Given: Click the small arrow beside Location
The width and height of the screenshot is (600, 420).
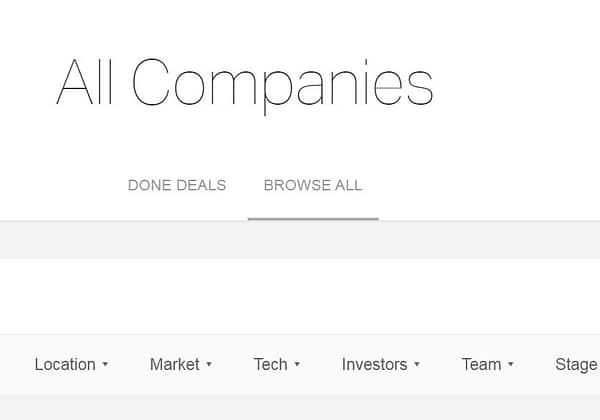Looking at the screenshot, I should (x=105, y=365).
